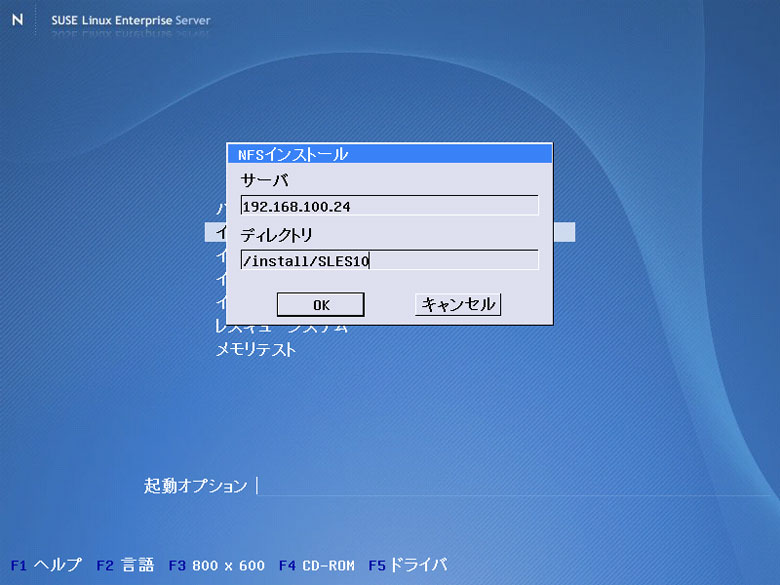780x585 pixels.
Task: Focus the サーバ IP address field
Action: (389, 205)
